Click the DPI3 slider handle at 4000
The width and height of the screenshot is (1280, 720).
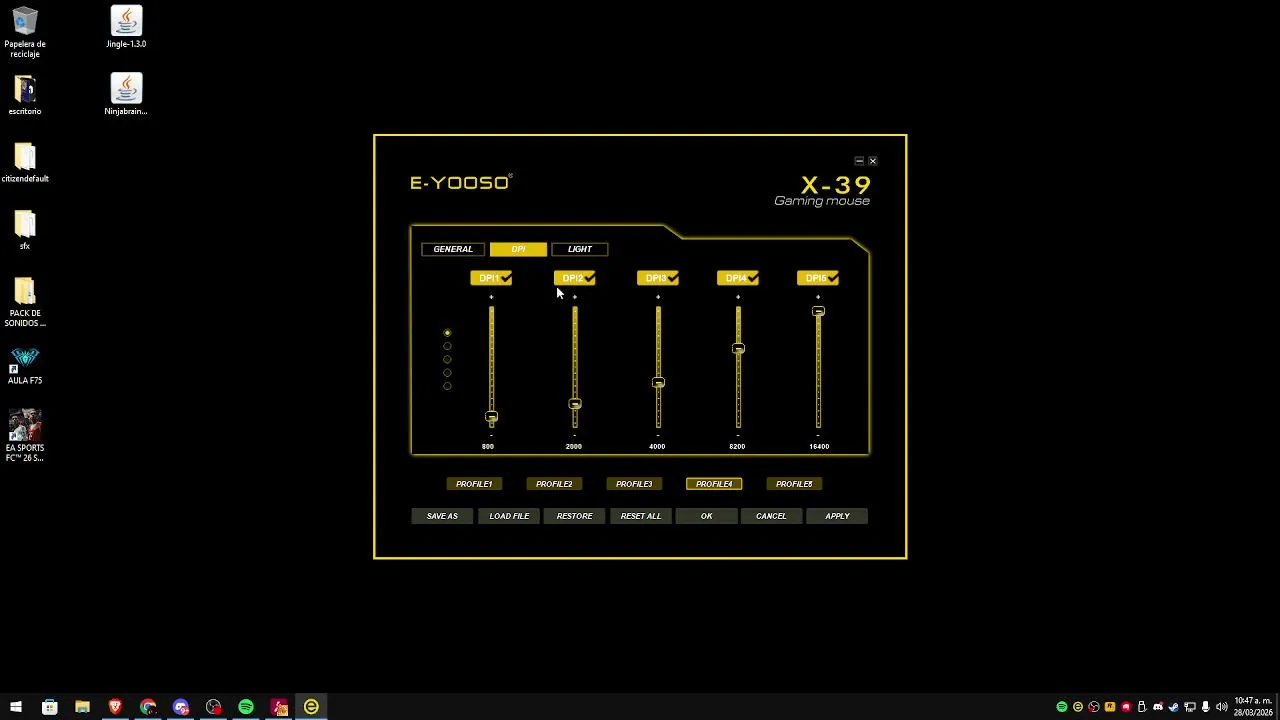tap(658, 383)
